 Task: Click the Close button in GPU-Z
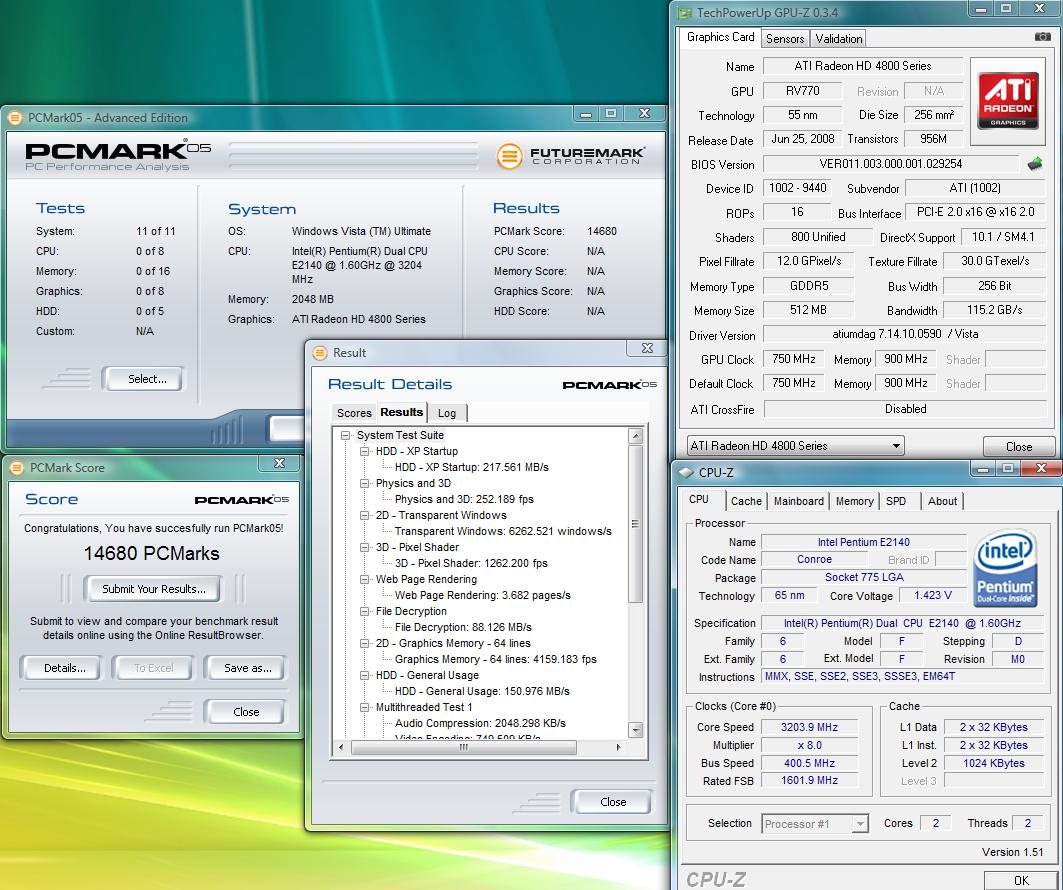(1019, 447)
